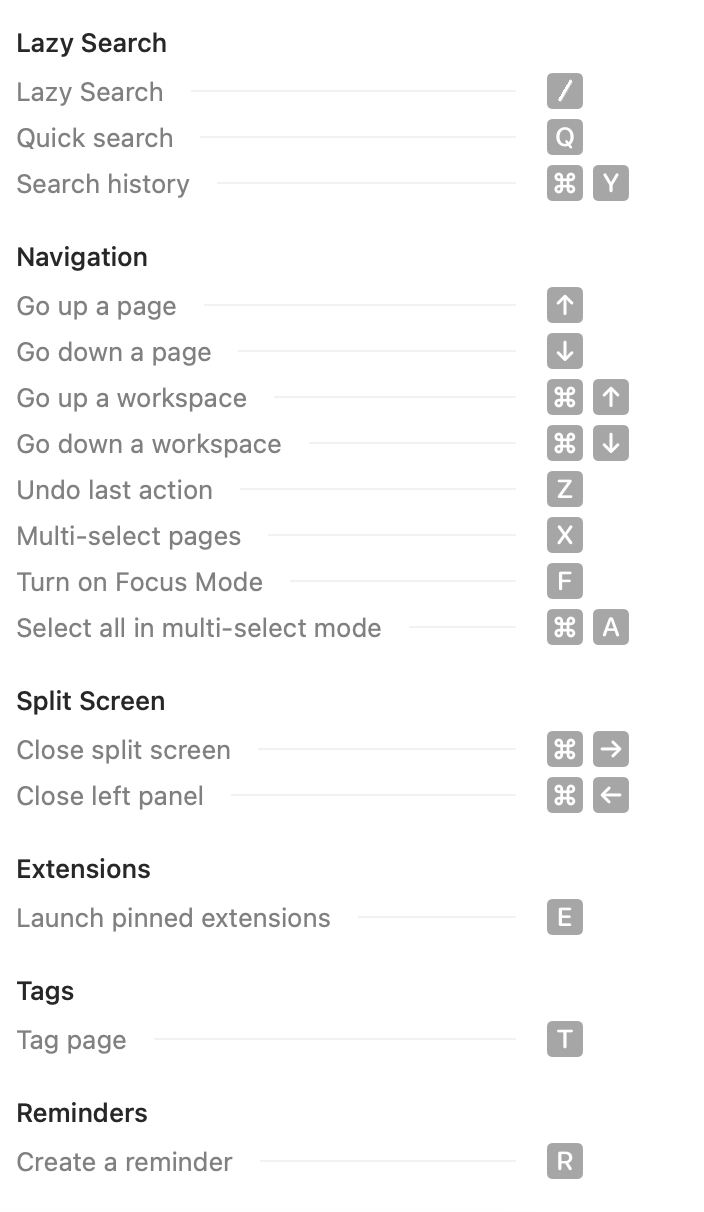Image resolution: width=704 pixels, height=1212 pixels.
Task: Click the Z key icon for Undo last action
Action: [565, 490]
